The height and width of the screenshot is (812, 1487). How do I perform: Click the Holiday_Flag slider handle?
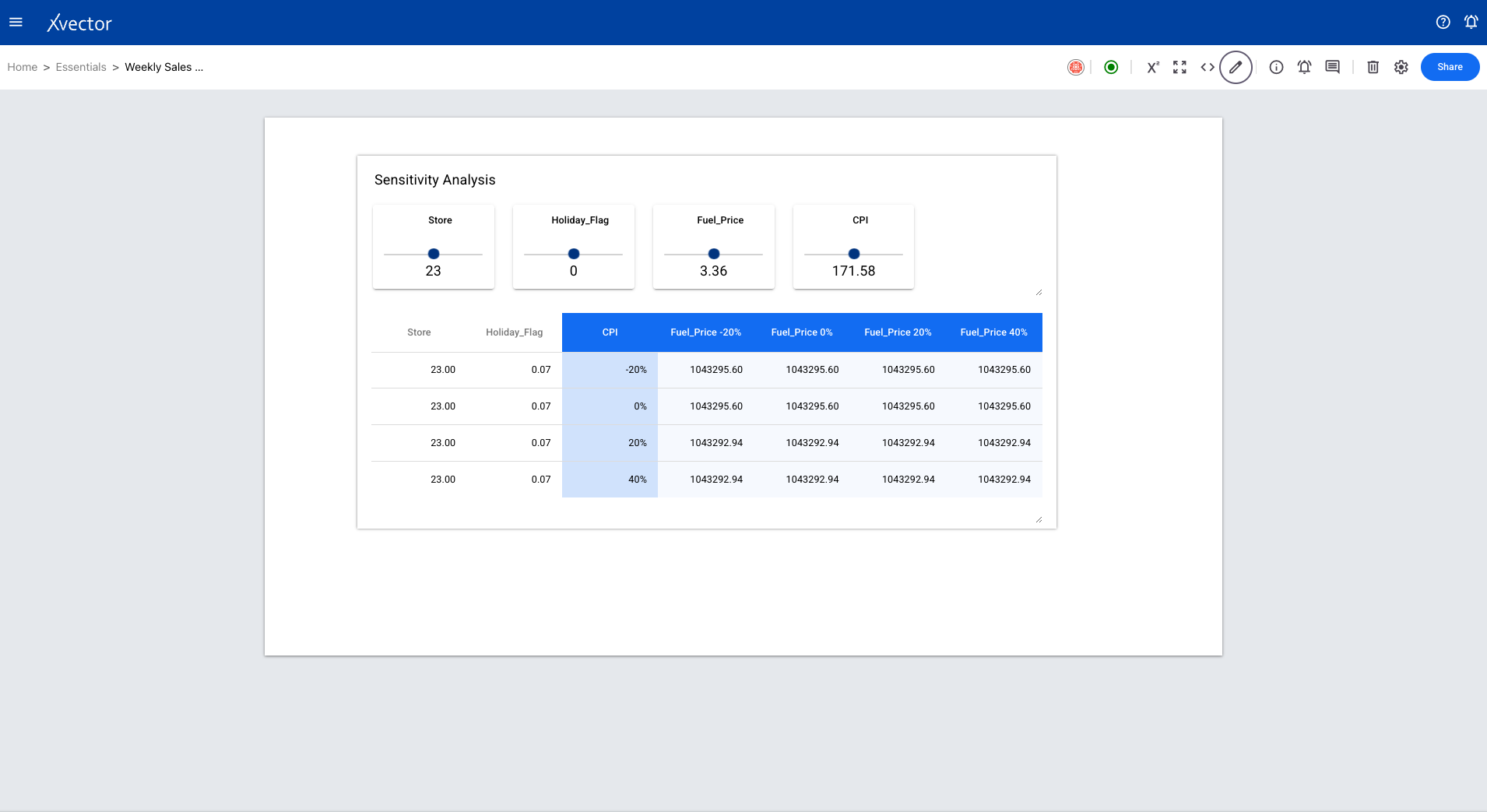tap(574, 254)
